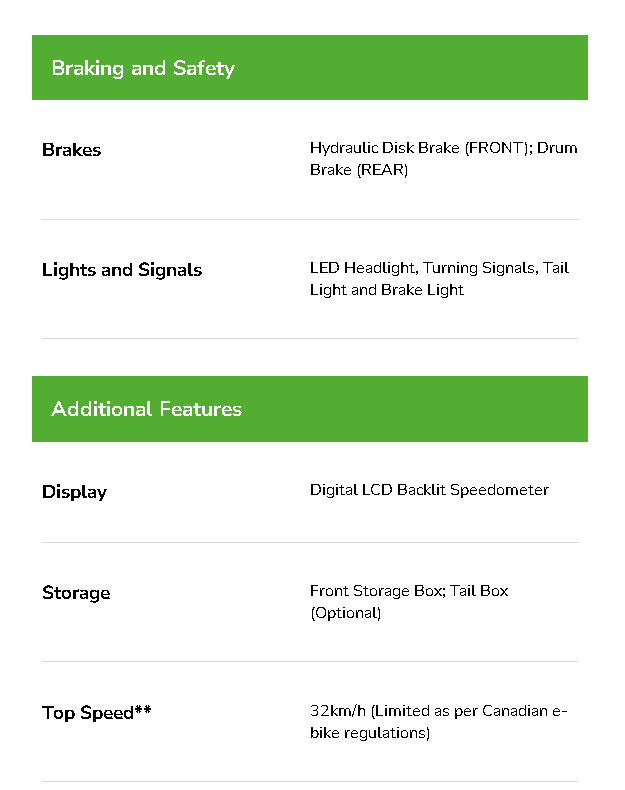Collapse the Additional Features section header
The image size is (625, 790).
(146, 409)
